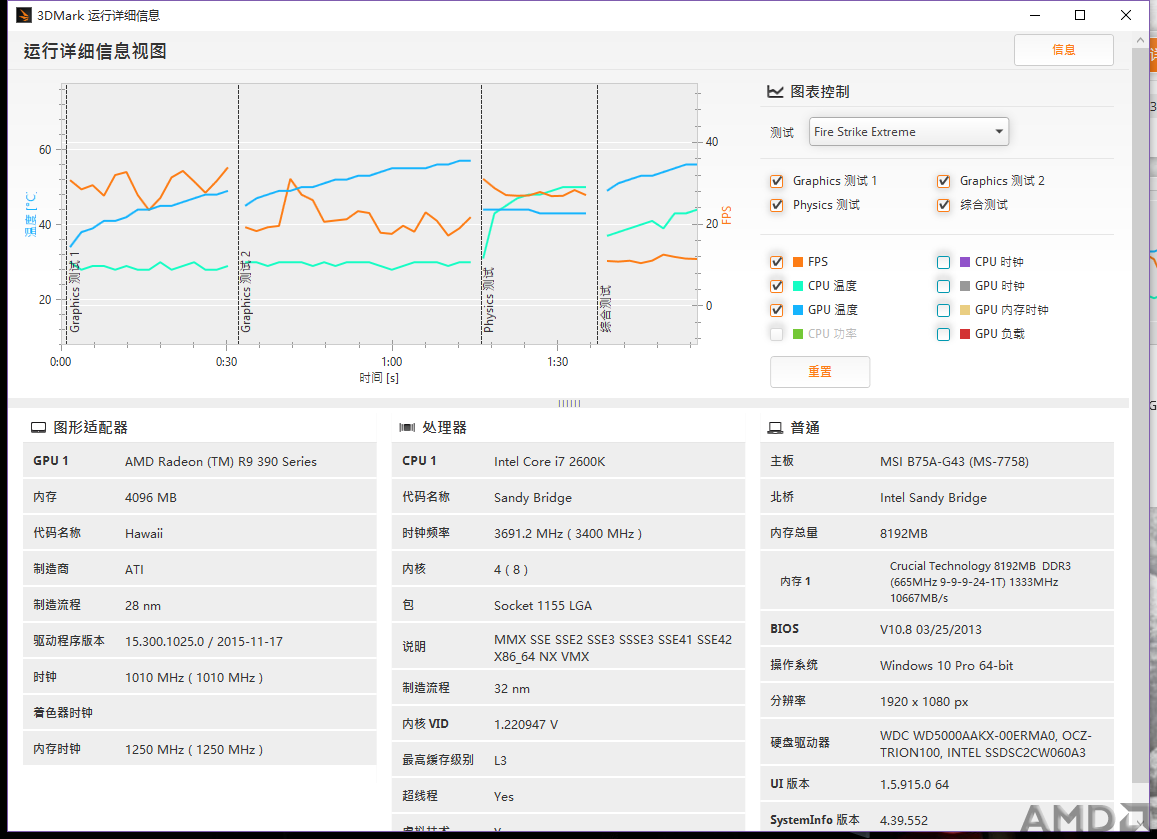Click the tan GPU memory clock swatch

tap(964, 310)
